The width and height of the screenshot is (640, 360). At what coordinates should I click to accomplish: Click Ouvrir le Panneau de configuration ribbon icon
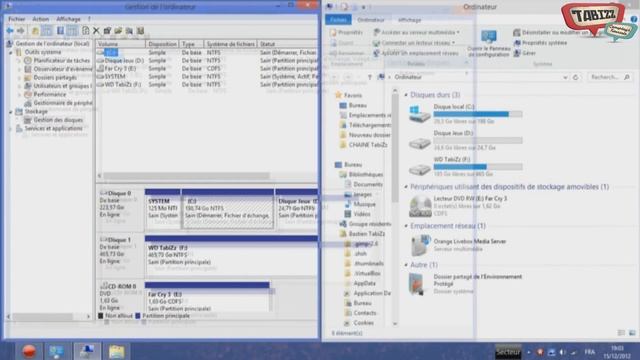489,37
